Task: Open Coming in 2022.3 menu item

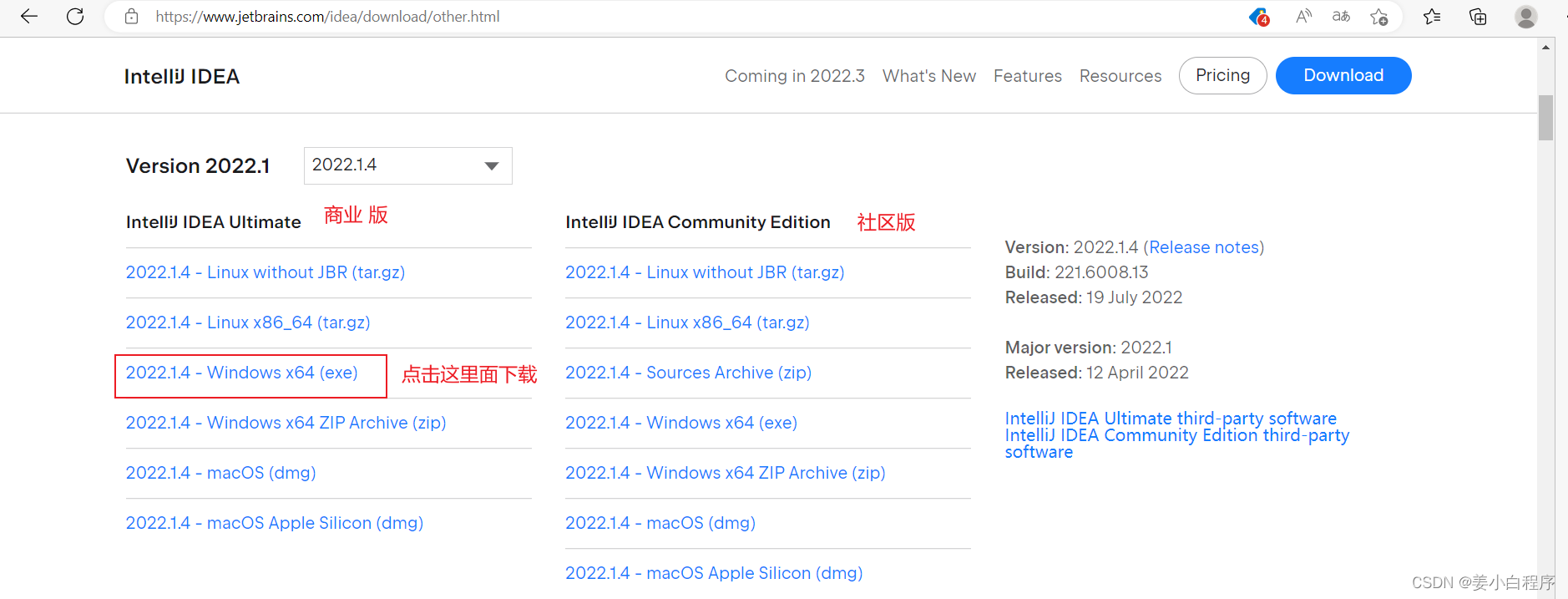Action: 795,76
